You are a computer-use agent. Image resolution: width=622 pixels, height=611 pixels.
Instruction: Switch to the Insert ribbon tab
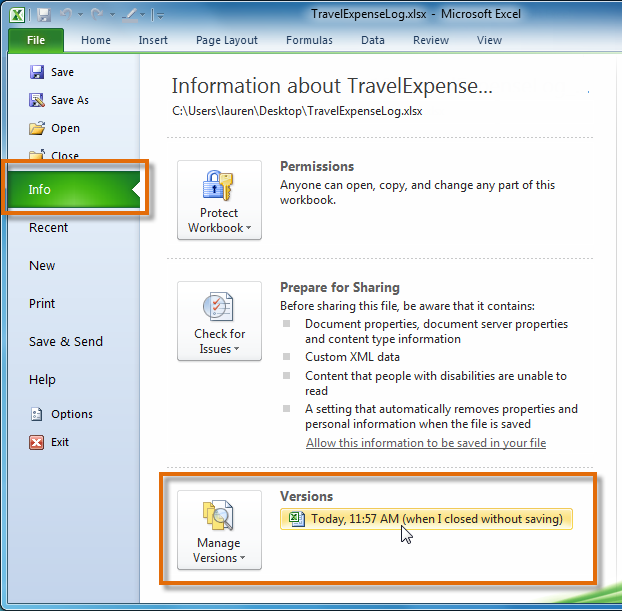coord(153,40)
